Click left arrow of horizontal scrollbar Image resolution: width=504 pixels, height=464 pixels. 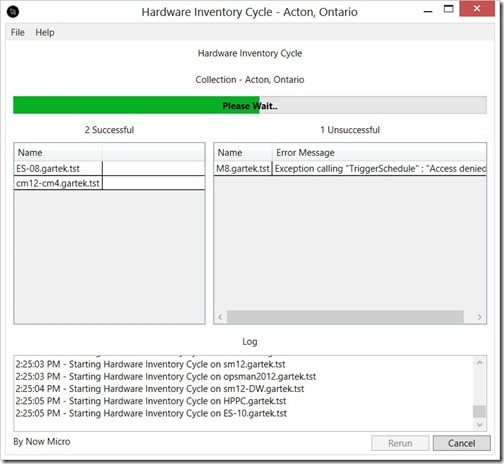point(220,317)
